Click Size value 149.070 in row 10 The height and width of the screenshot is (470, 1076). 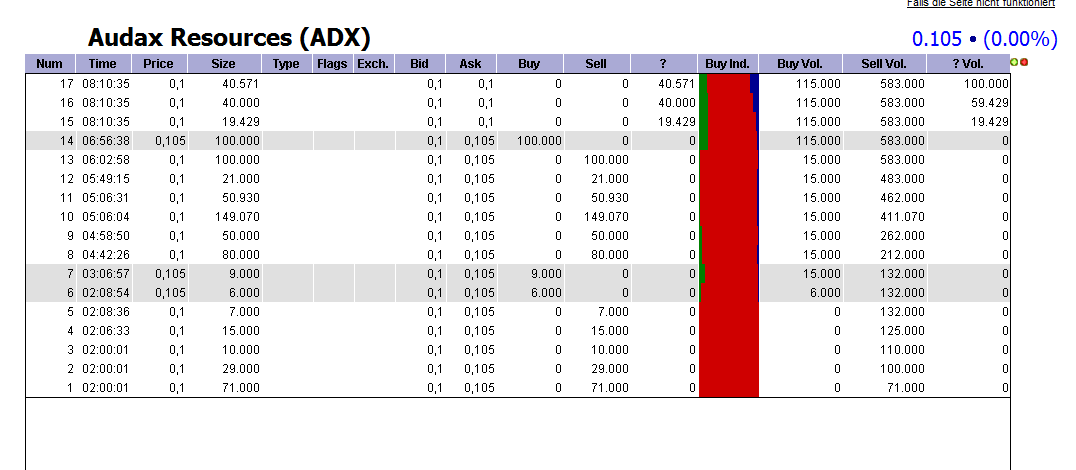[237, 217]
